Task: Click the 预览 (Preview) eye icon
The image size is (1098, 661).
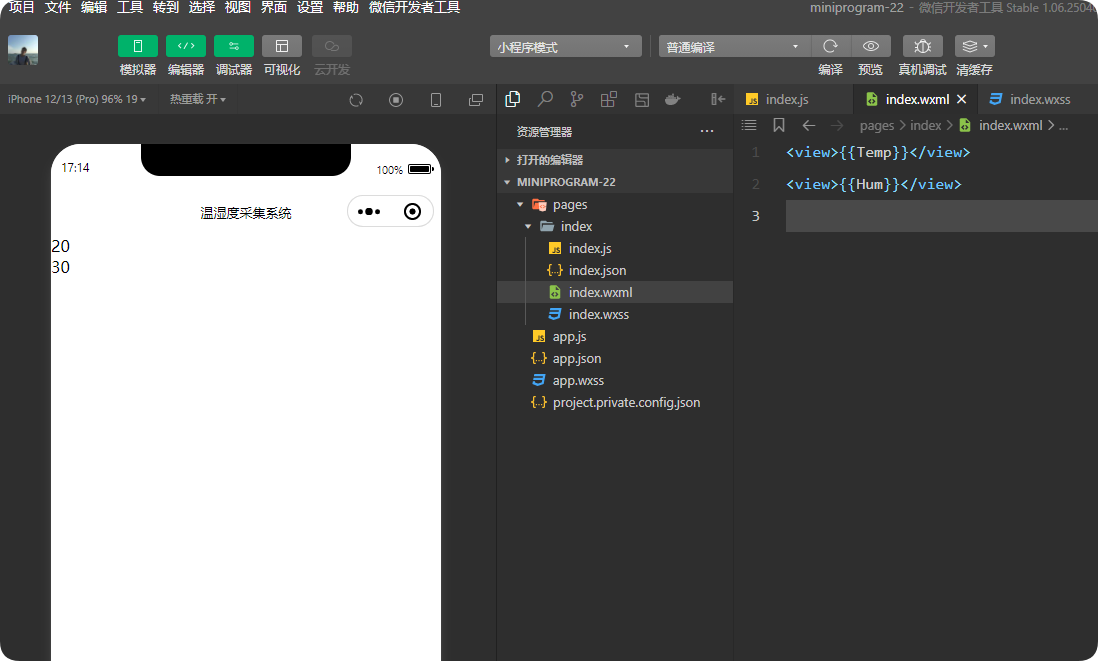Action: [x=870, y=46]
